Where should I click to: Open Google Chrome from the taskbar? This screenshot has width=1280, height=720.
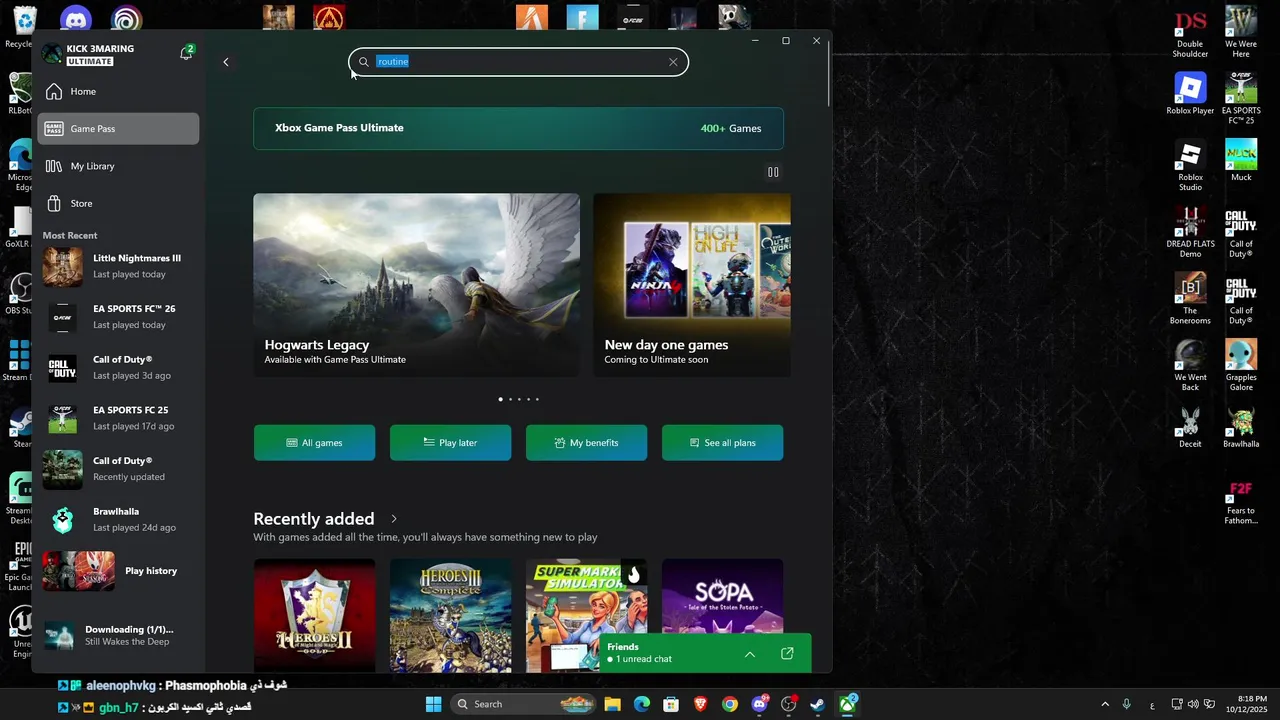730,704
